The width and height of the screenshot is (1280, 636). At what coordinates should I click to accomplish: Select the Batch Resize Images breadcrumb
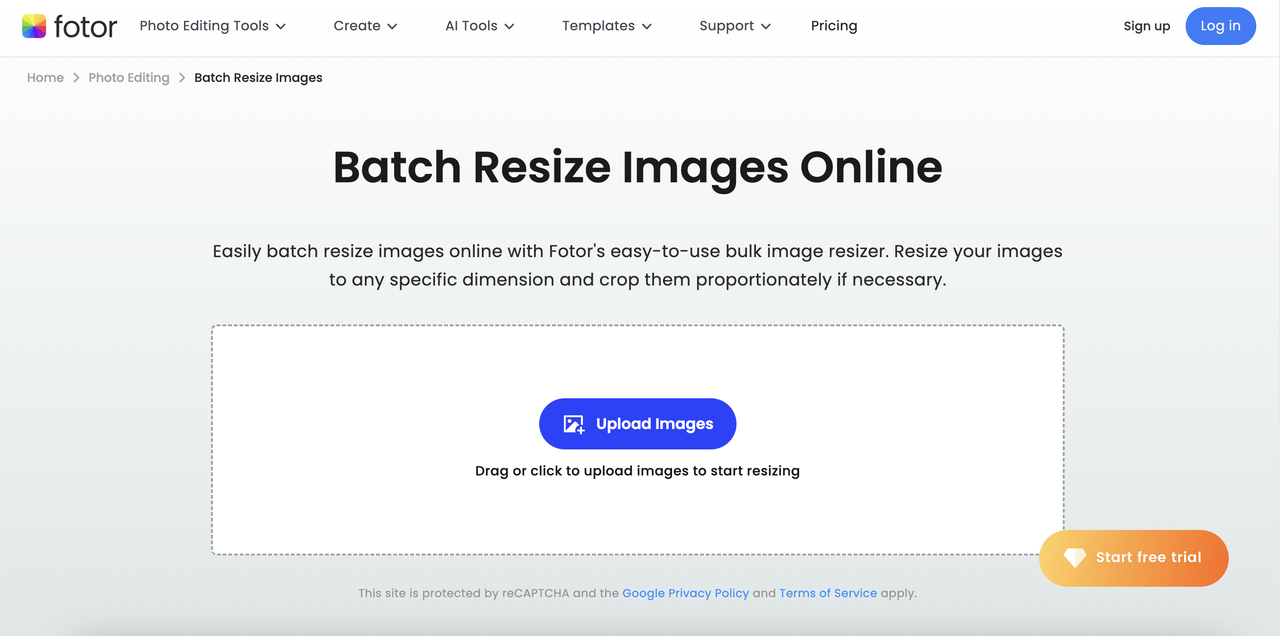coord(258,78)
